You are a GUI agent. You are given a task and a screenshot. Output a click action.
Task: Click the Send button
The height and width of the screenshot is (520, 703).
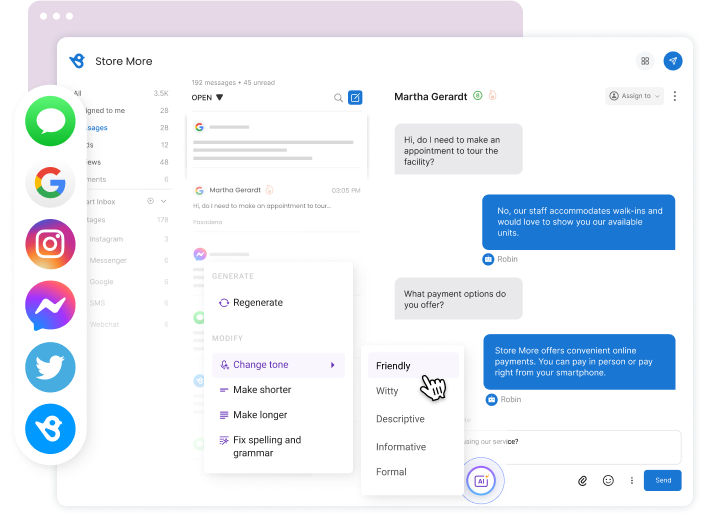[x=663, y=480]
